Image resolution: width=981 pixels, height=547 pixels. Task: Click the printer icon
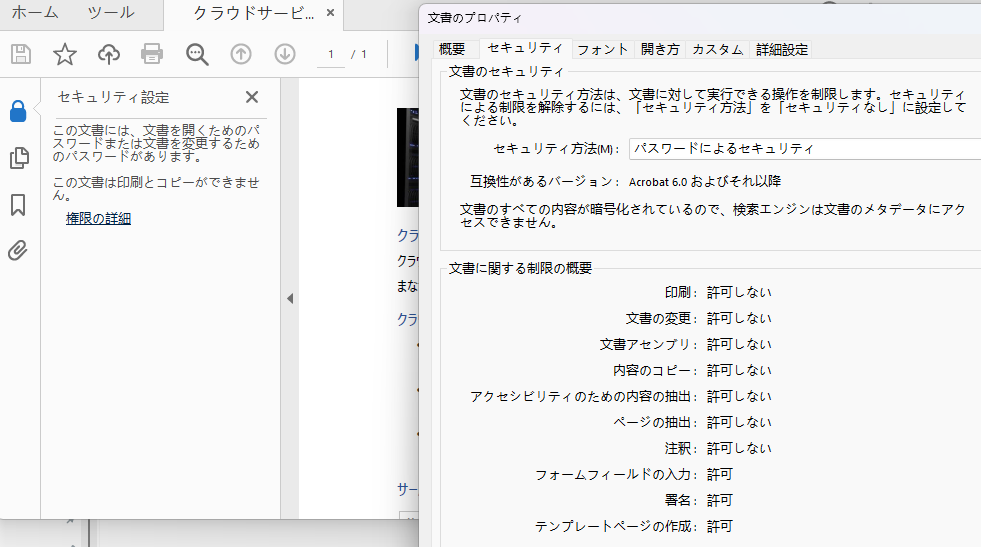(152, 54)
